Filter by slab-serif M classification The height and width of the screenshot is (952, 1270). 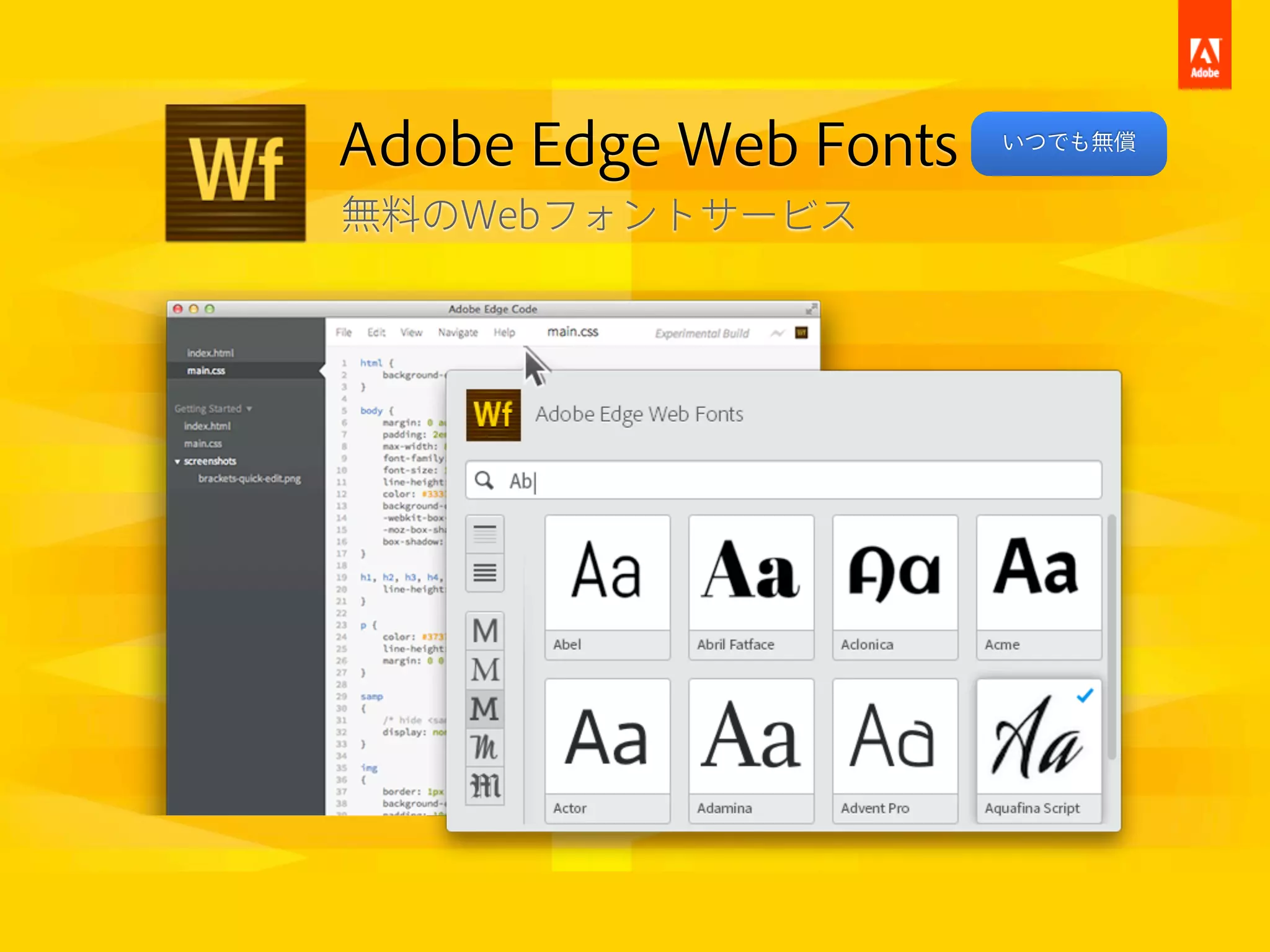click(485, 708)
